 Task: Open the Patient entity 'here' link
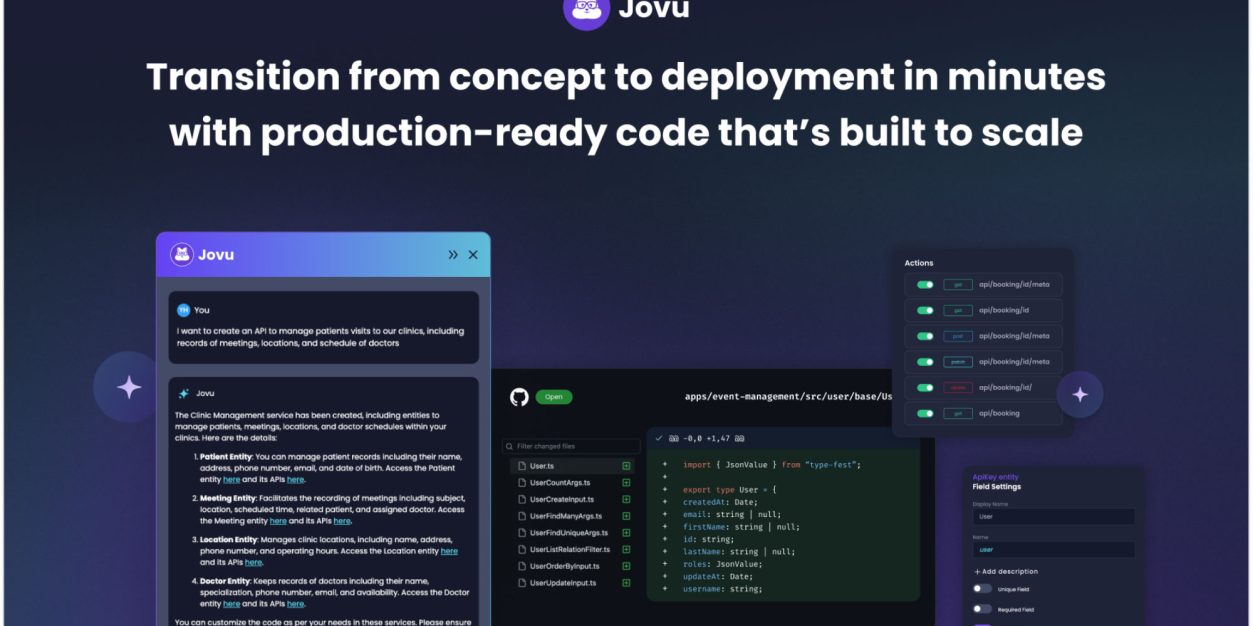click(231, 480)
